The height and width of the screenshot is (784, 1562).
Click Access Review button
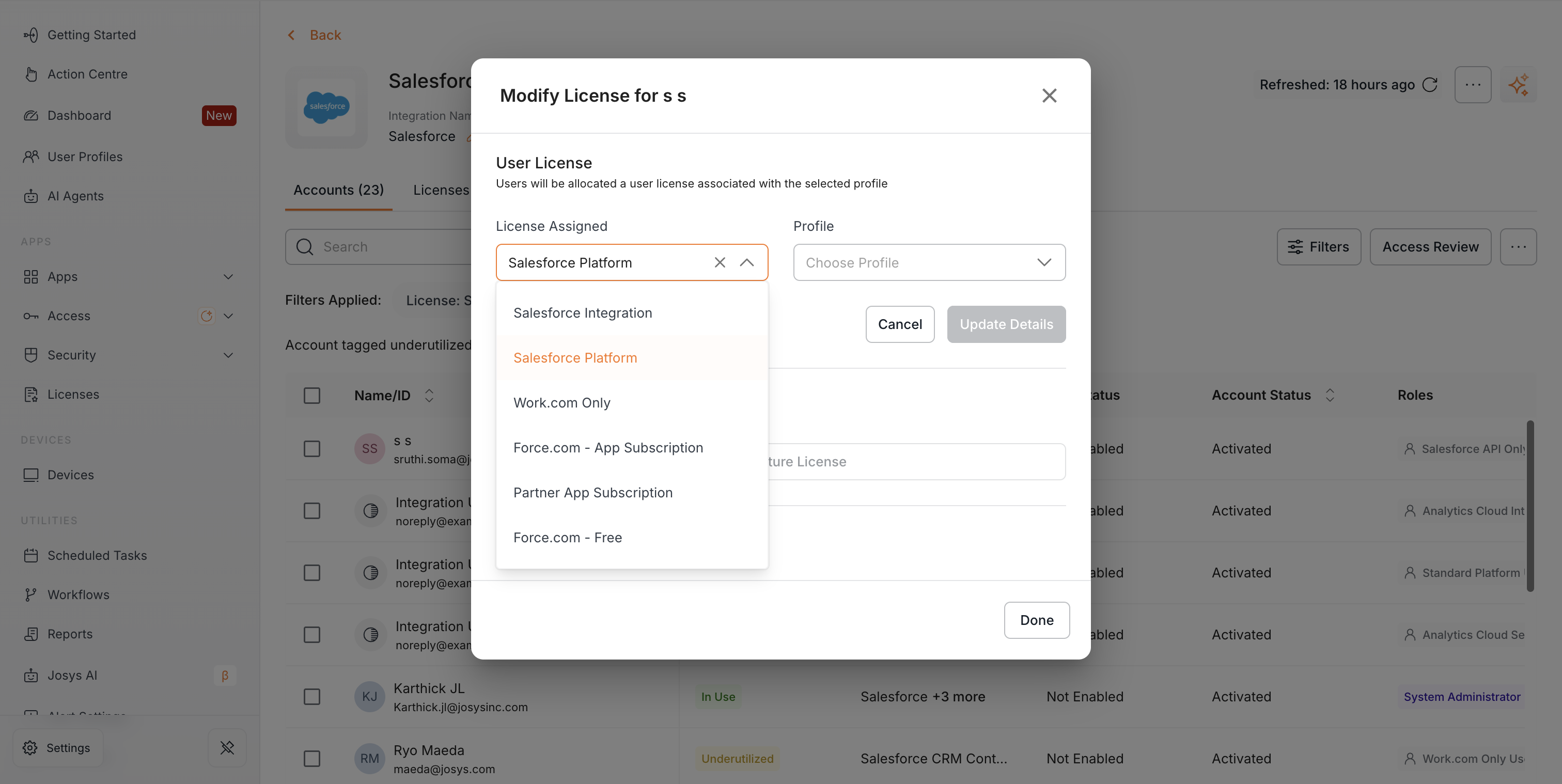(x=1430, y=247)
